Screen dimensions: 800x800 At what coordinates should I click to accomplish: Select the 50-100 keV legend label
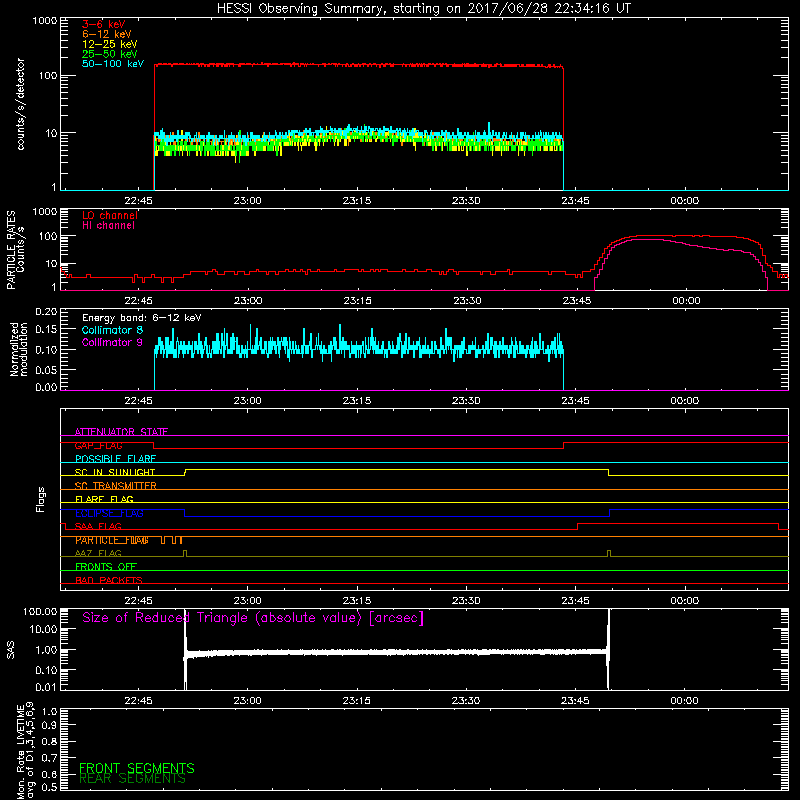pos(113,64)
